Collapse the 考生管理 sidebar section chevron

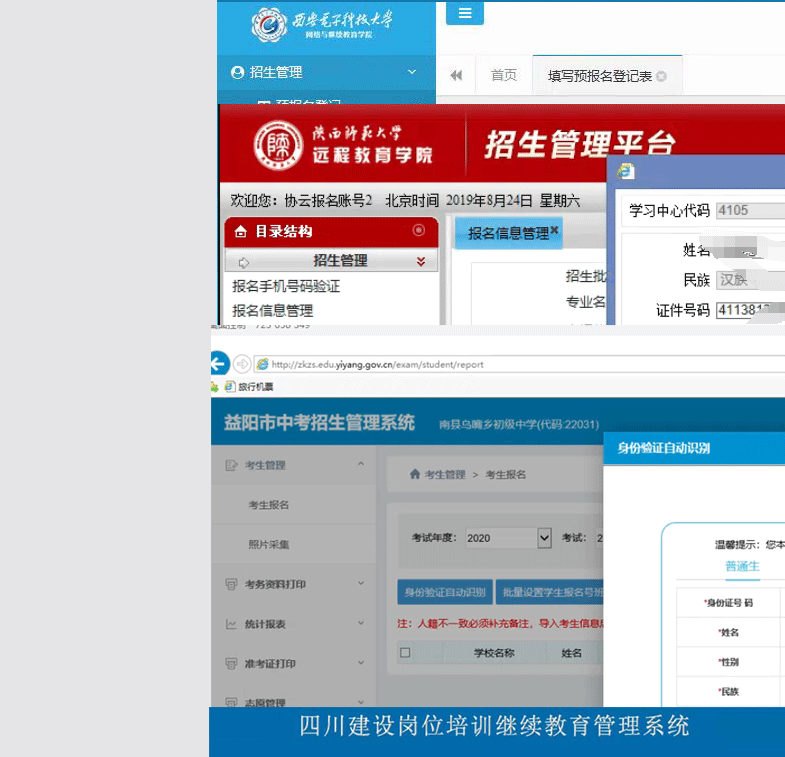(x=361, y=464)
